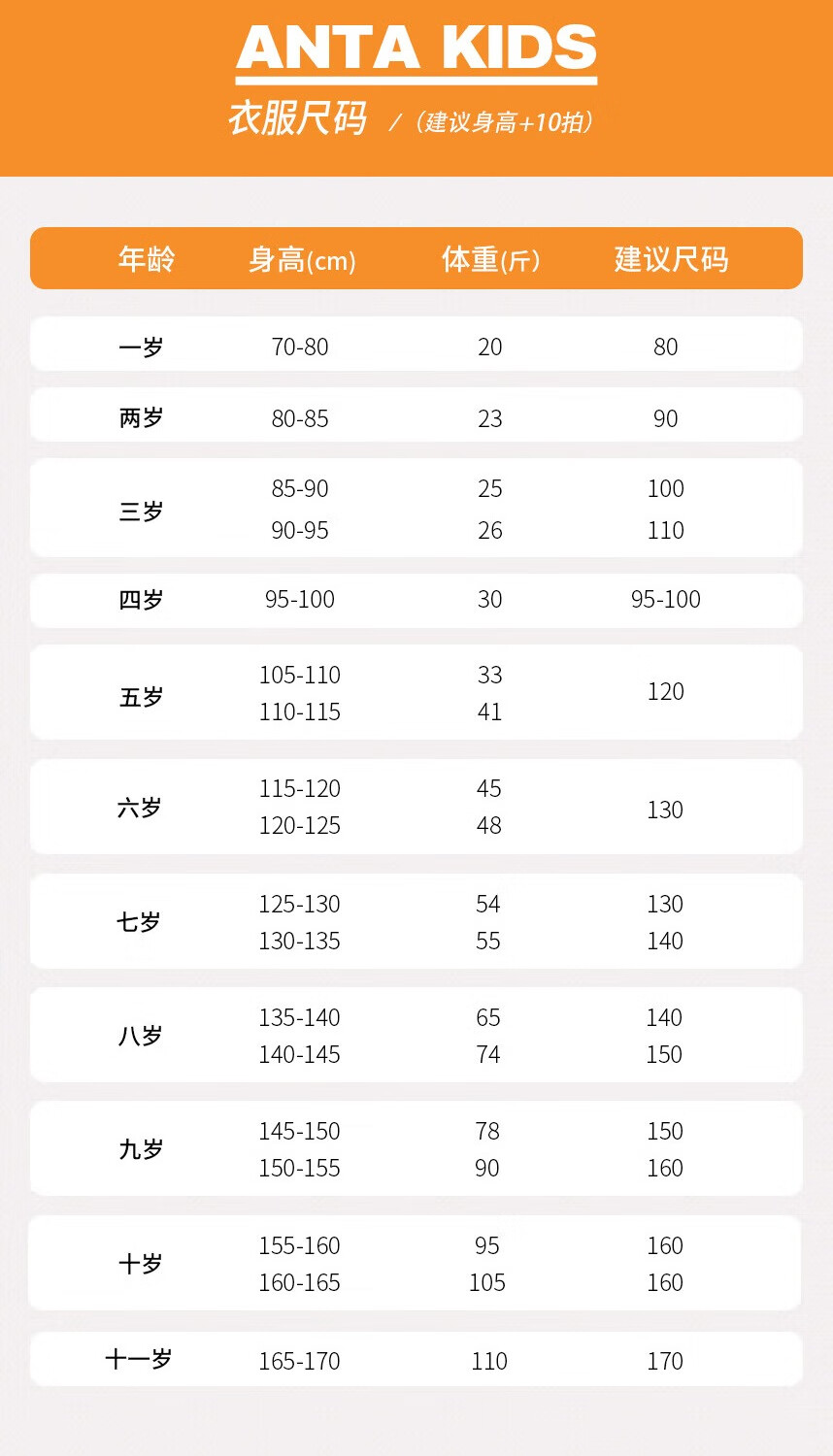Click the 七岁 row label
Viewport: 833px width, 1456px height.
point(139,922)
